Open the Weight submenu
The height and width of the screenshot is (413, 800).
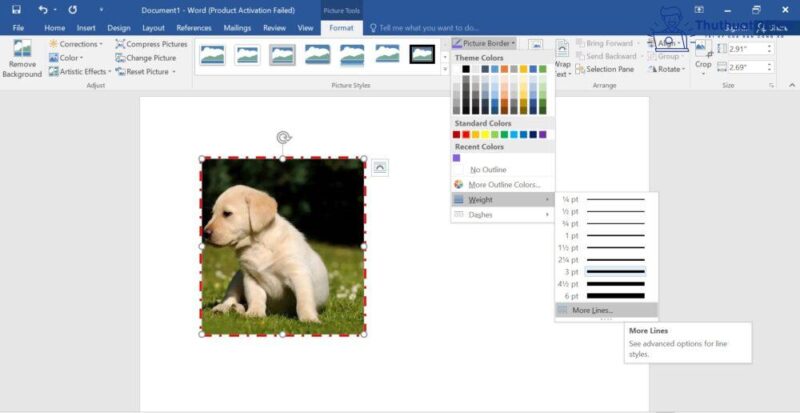503,200
